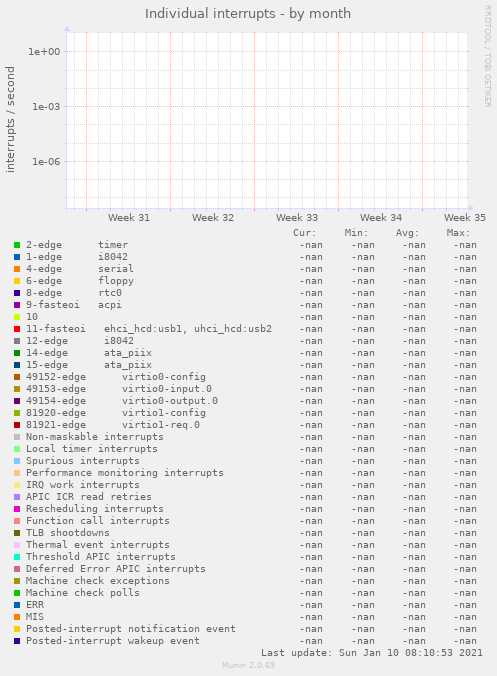The width and height of the screenshot is (497, 676).
Task: Click the orange 4-edge serial color square
Action: (x=17, y=269)
